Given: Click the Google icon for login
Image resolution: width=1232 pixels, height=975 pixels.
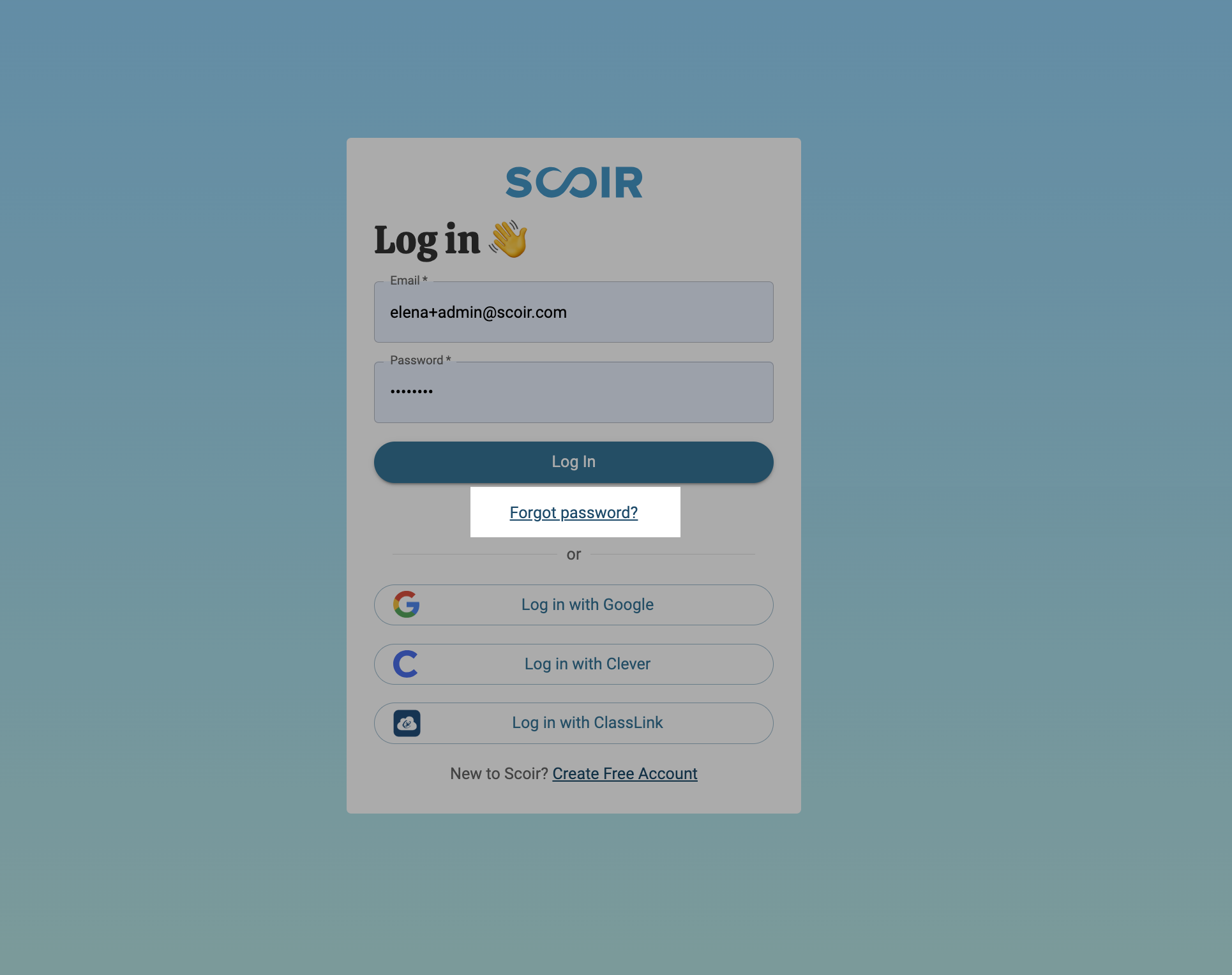Looking at the screenshot, I should [406, 604].
